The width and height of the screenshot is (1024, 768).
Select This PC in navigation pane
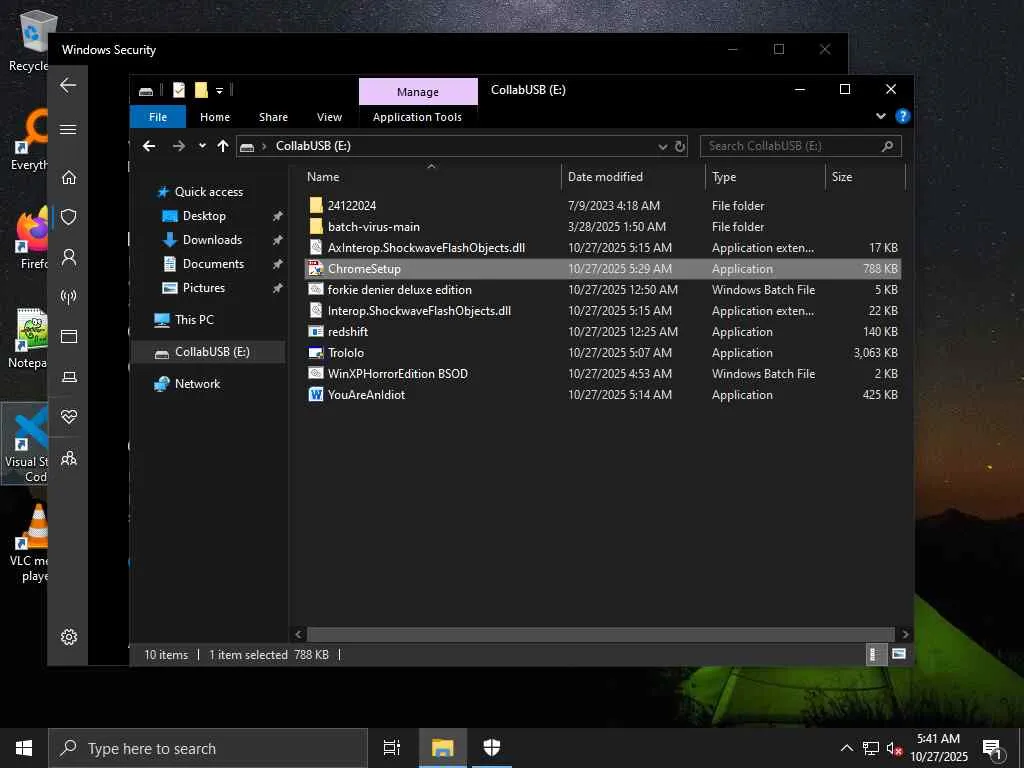(194, 320)
